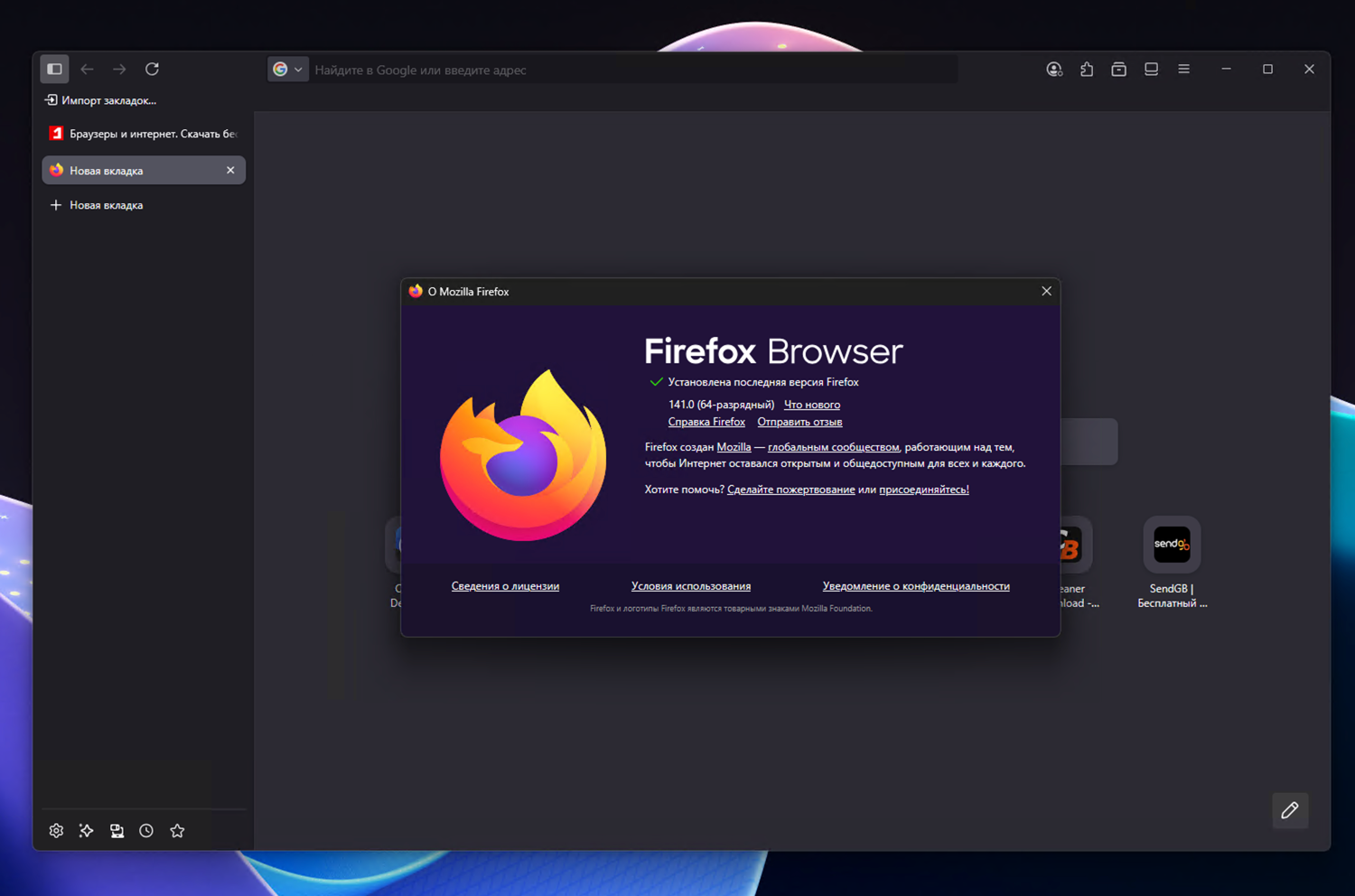Viewport: 1355px width, 896px height.
Task: Select the active Новая вкладка tab
Action: [x=144, y=170]
